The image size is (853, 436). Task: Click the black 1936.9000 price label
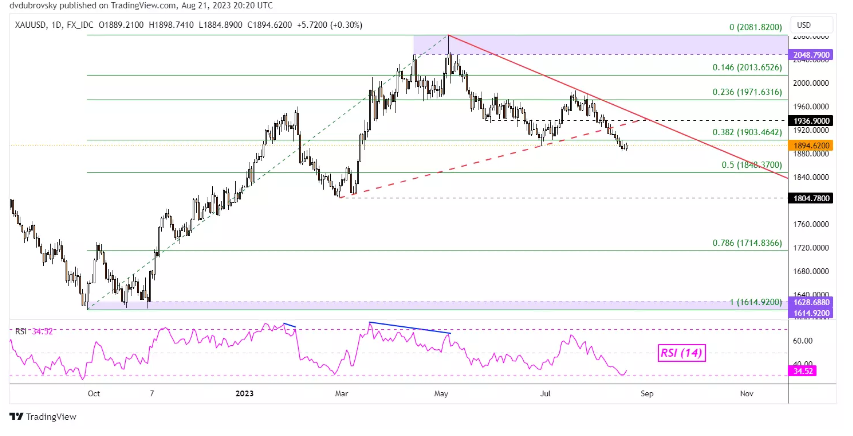(x=813, y=120)
